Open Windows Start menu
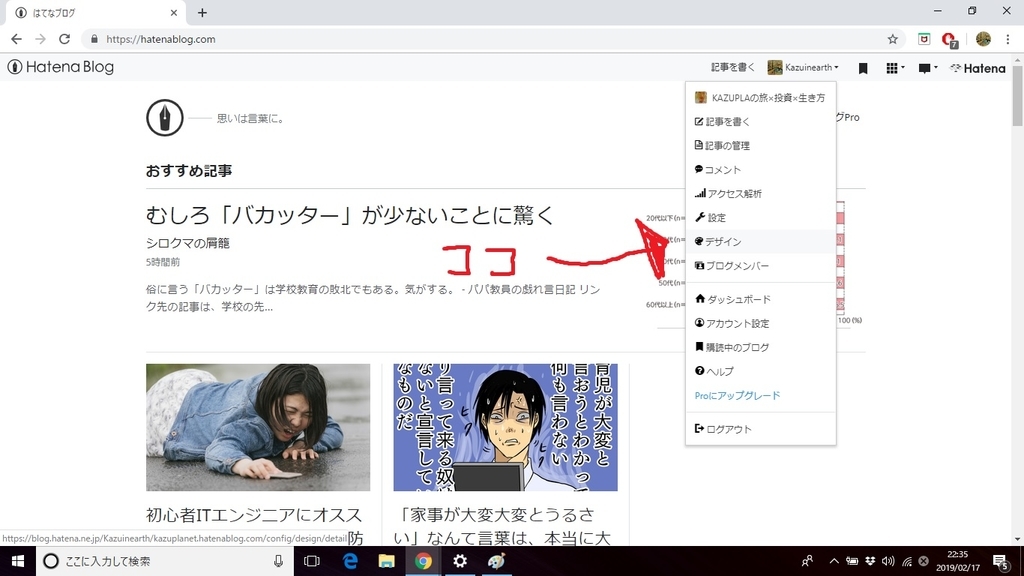1024x576 pixels. (x=18, y=561)
